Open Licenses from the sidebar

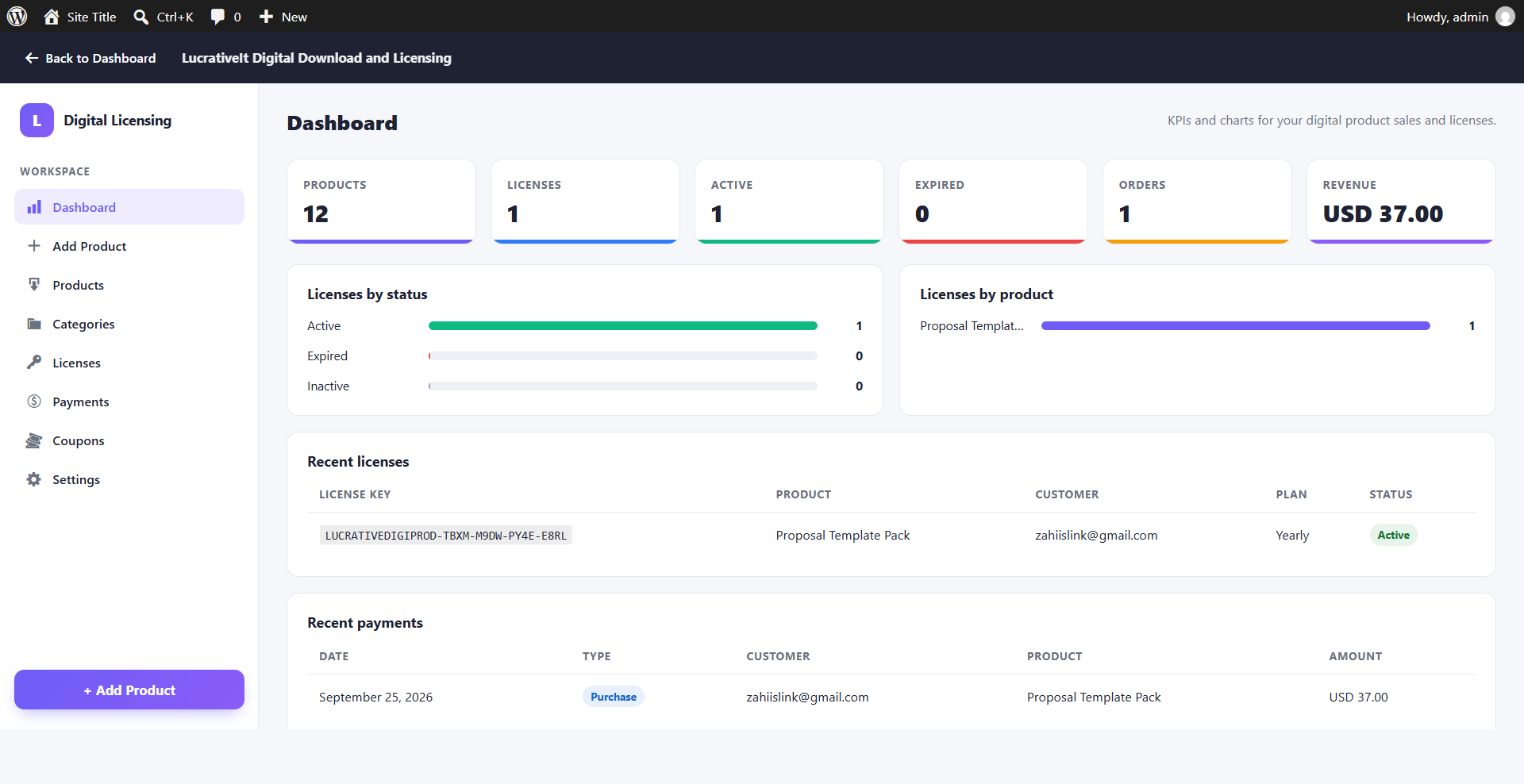(129, 363)
